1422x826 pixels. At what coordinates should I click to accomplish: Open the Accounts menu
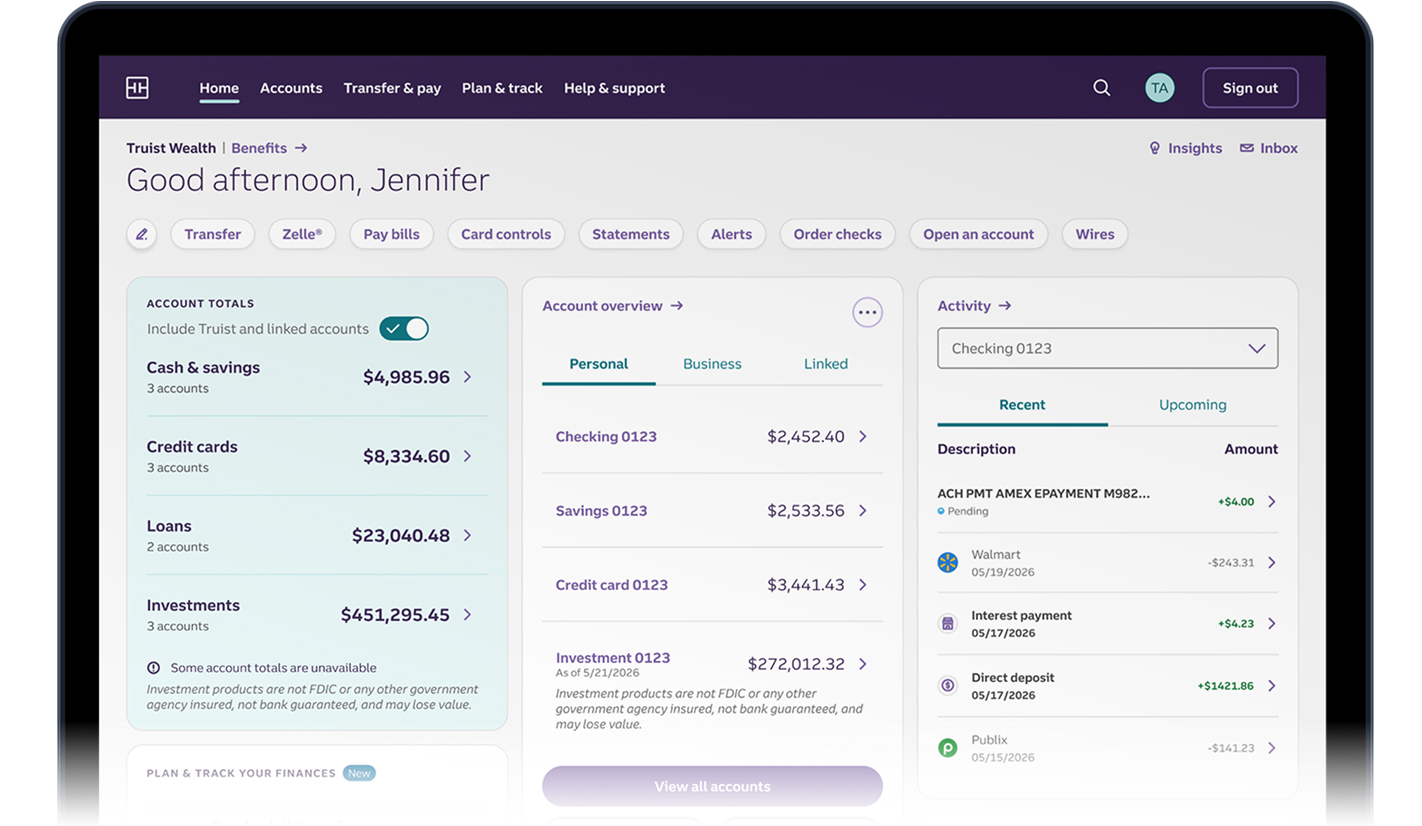pos(291,88)
